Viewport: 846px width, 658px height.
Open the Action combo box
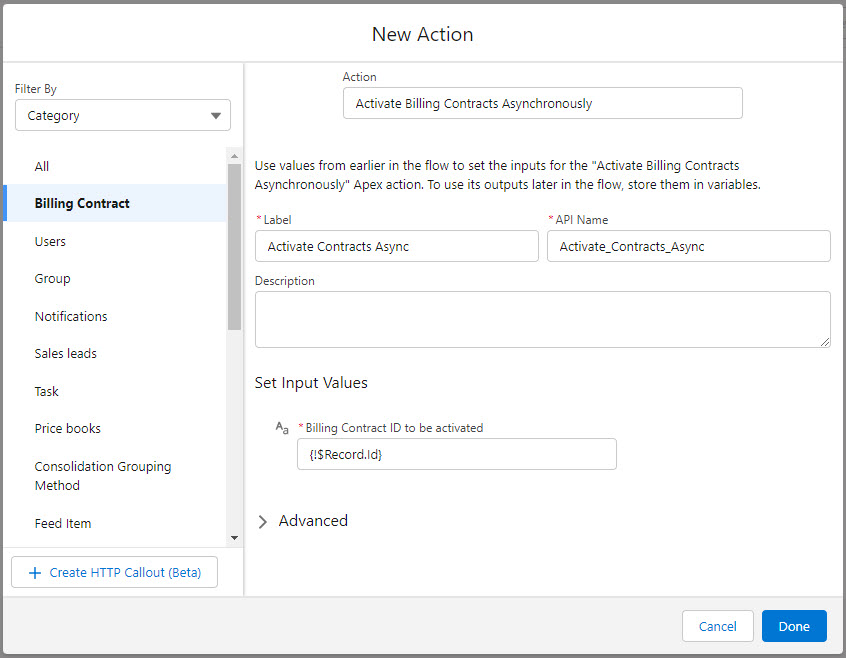542,103
